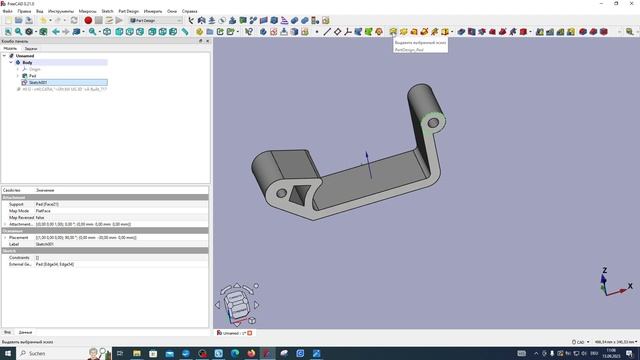Click the Execute macro play icon
This screenshot has height=360, width=640.
click(x=119, y=20)
